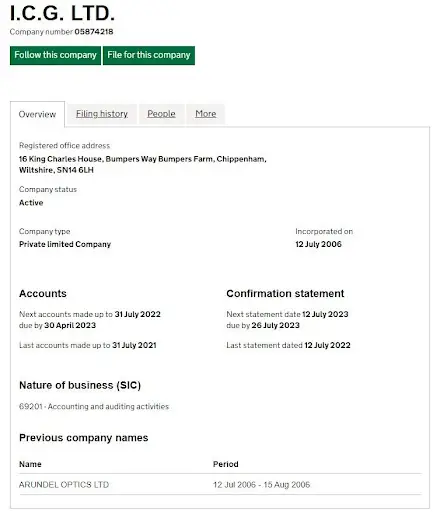Select the Overview tab
Viewport: 440px width, 512px height.
(37, 114)
